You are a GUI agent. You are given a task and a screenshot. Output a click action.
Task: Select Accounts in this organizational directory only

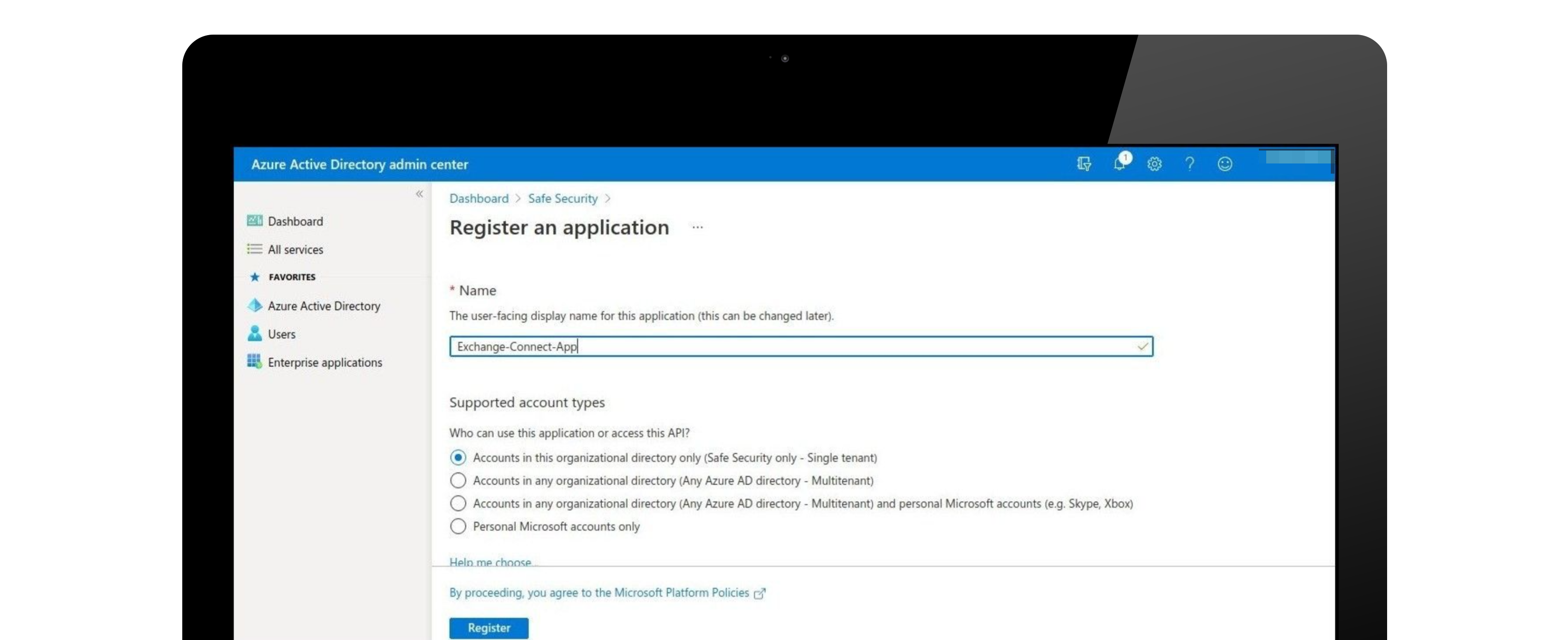coord(458,457)
